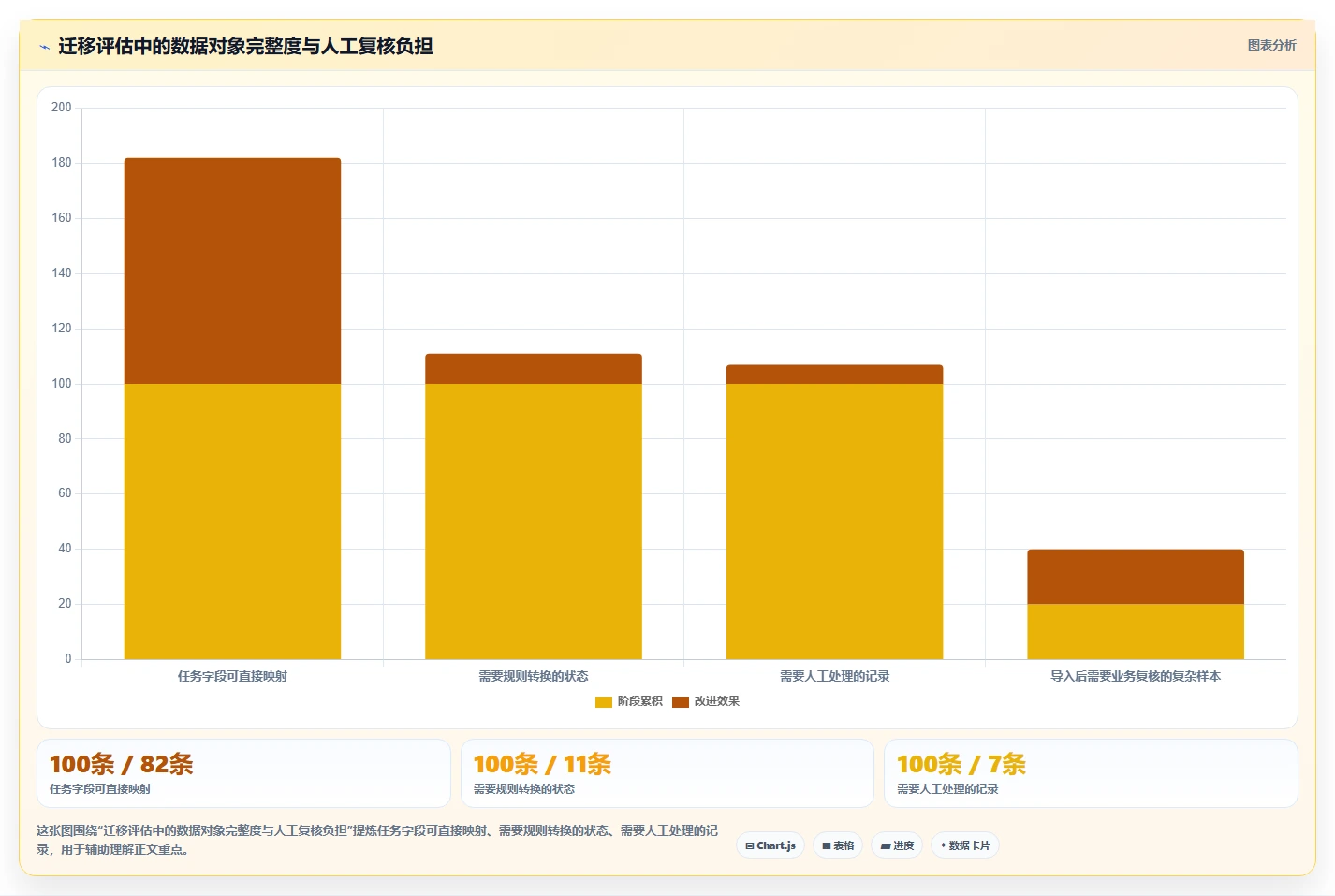Click the description paragraph starting 这张图围绕
The height and width of the screenshot is (896, 1335).
(377, 840)
